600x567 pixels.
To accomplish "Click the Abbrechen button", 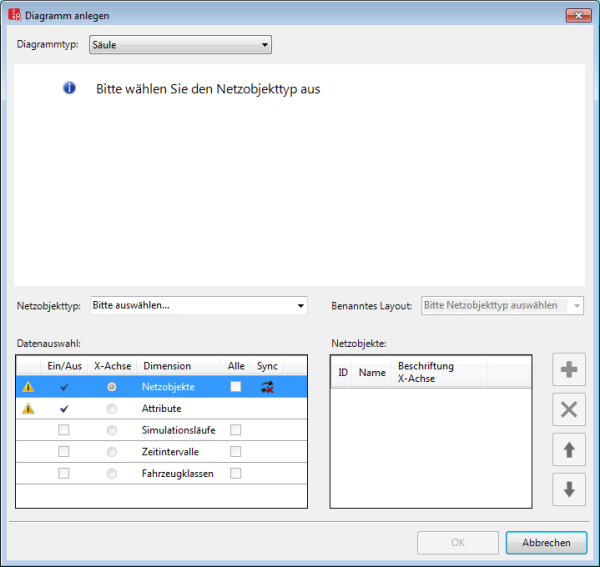I will [x=546, y=543].
